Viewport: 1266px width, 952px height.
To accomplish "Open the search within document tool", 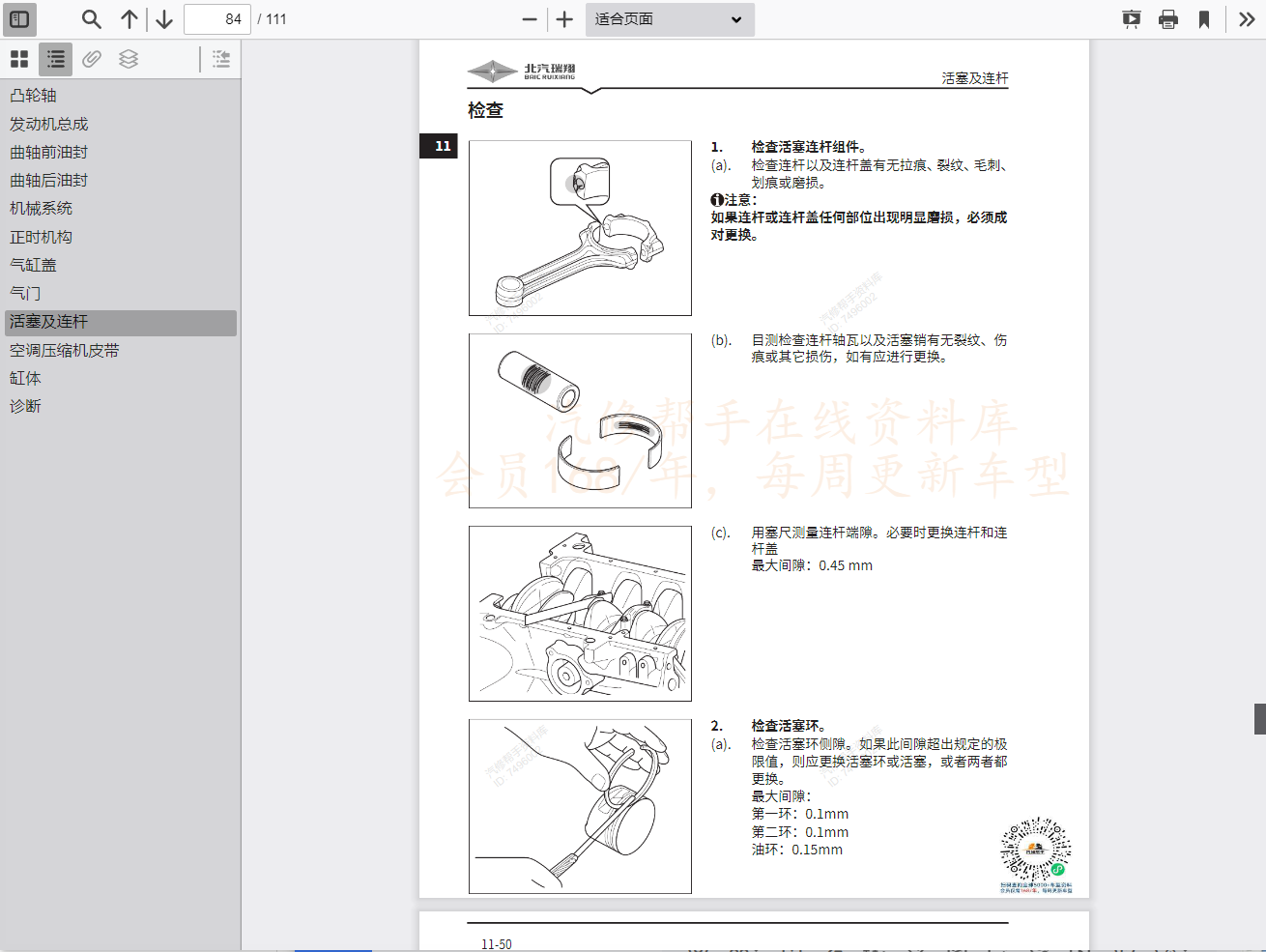I will (x=91, y=18).
